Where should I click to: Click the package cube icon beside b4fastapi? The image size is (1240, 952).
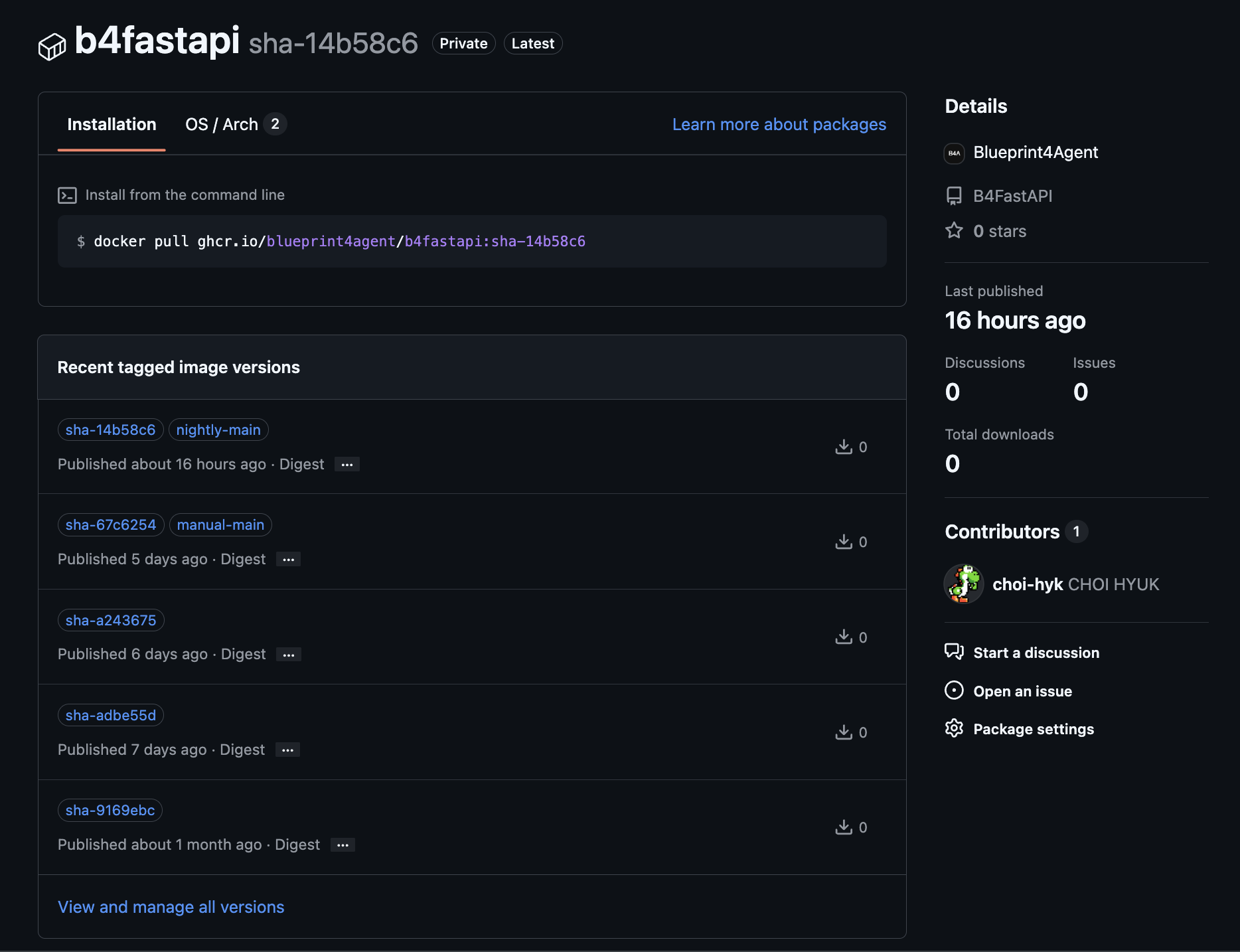coord(52,46)
